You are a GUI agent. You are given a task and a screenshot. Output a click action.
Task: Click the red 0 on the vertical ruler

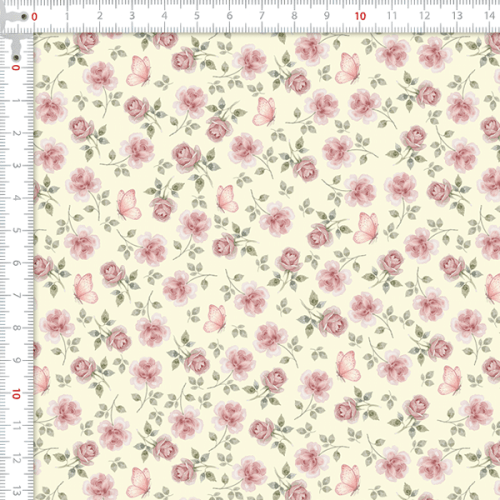(16, 68)
